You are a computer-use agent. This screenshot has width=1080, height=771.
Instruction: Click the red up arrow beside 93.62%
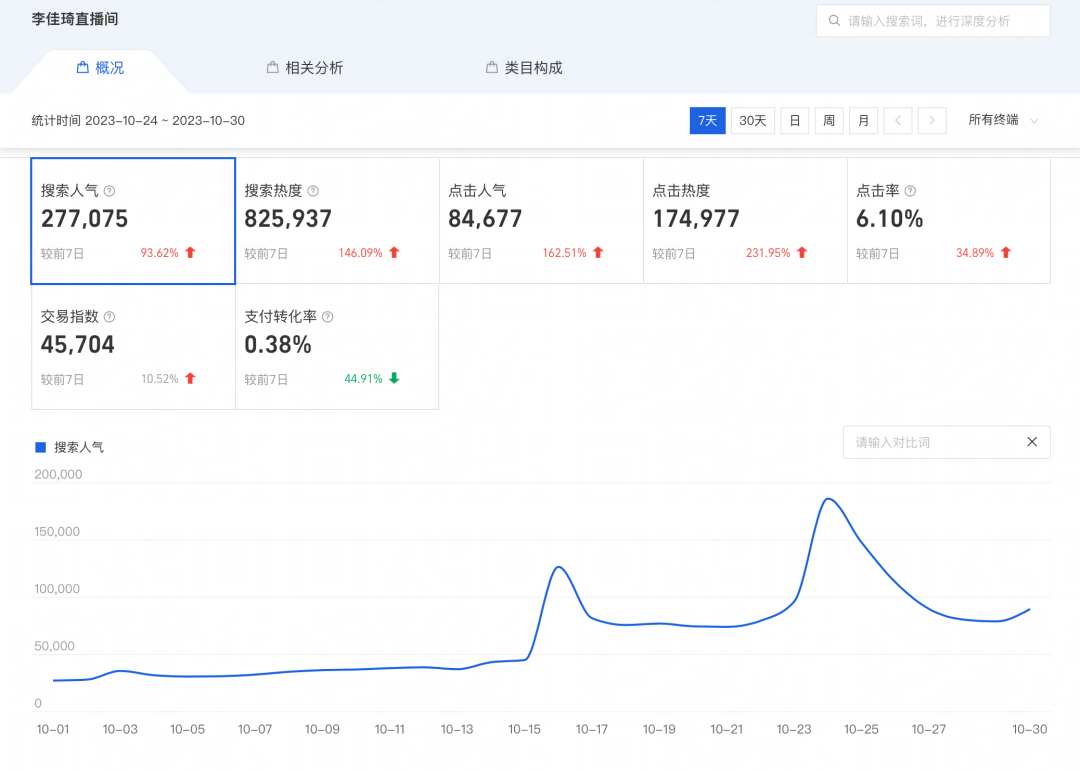pyautogui.click(x=191, y=253)
